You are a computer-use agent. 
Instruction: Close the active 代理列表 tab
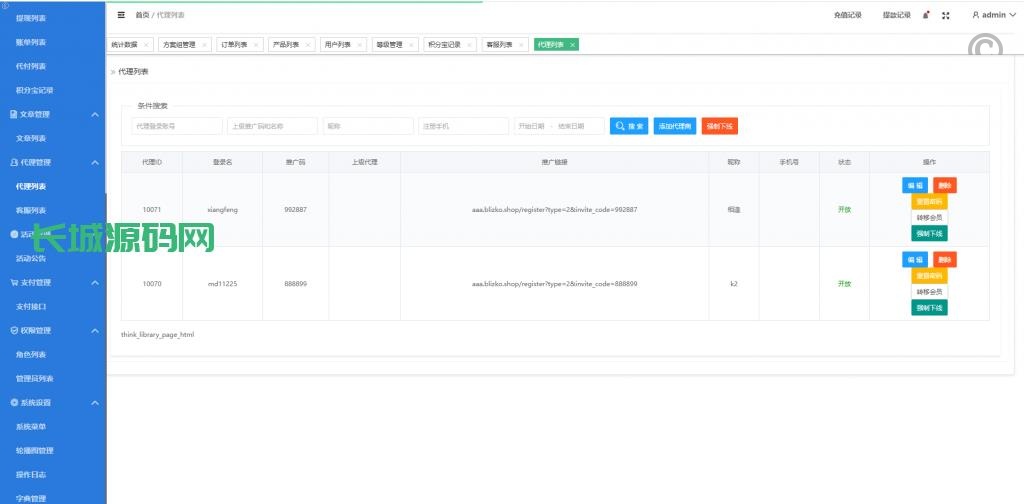[x=572, y=45]
